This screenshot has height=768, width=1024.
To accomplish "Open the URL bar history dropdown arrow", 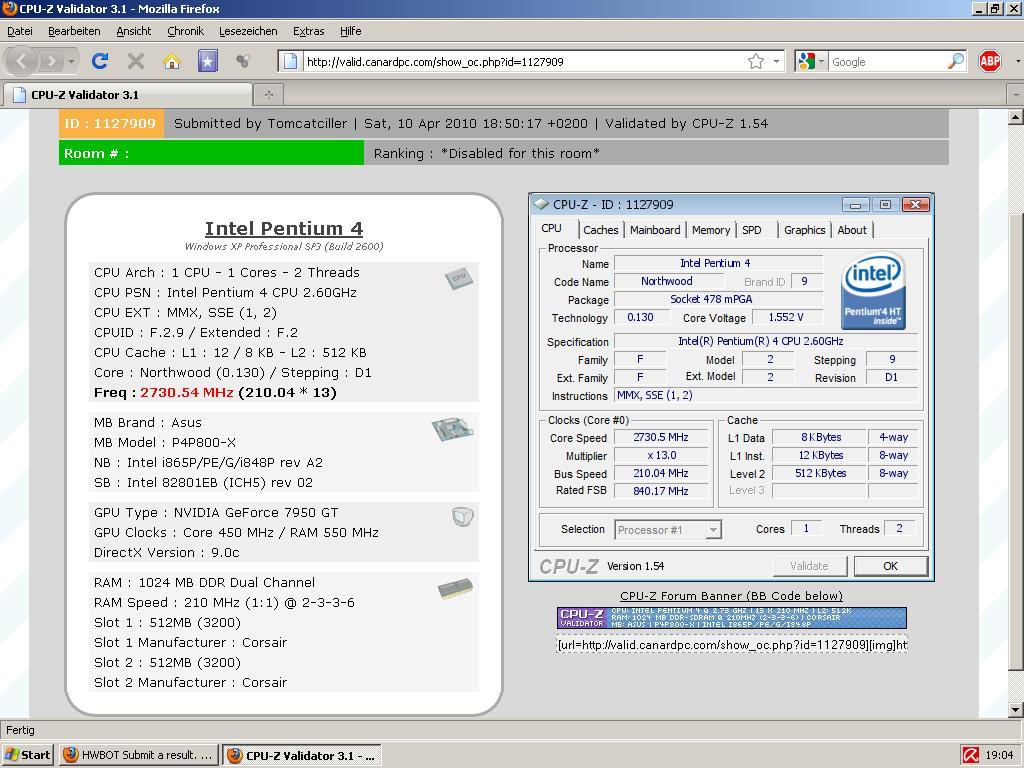I will coord(776,61).
